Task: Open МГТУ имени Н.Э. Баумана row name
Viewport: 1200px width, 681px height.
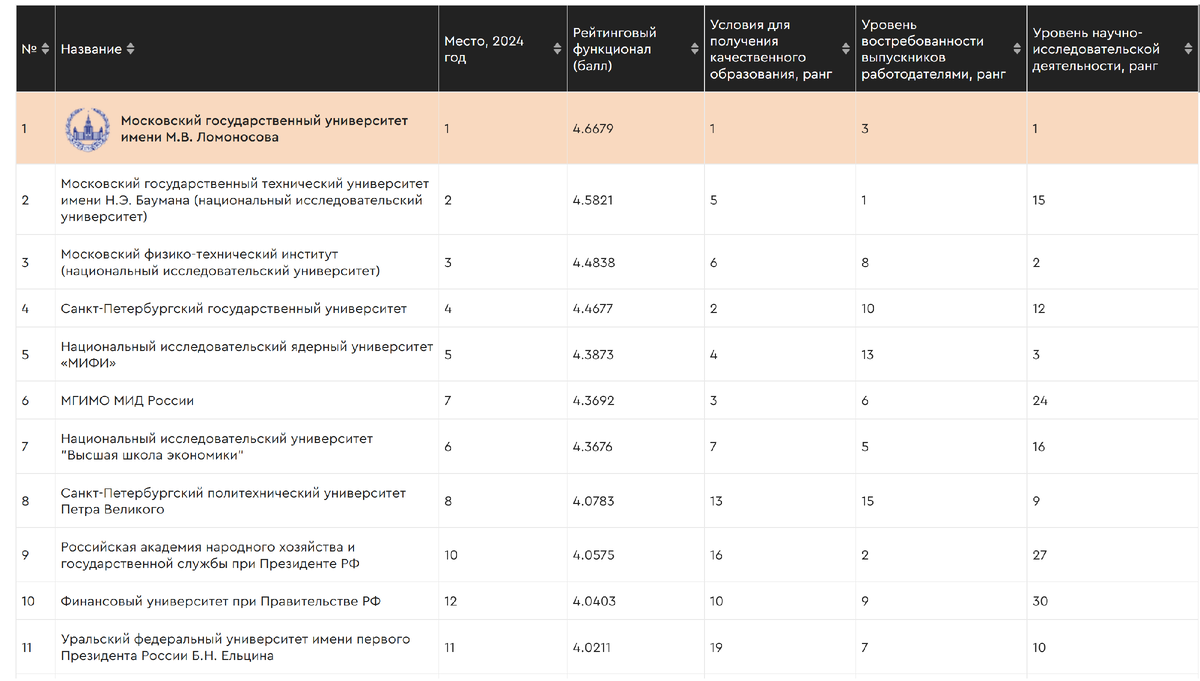Action: (x=245, y=199)
